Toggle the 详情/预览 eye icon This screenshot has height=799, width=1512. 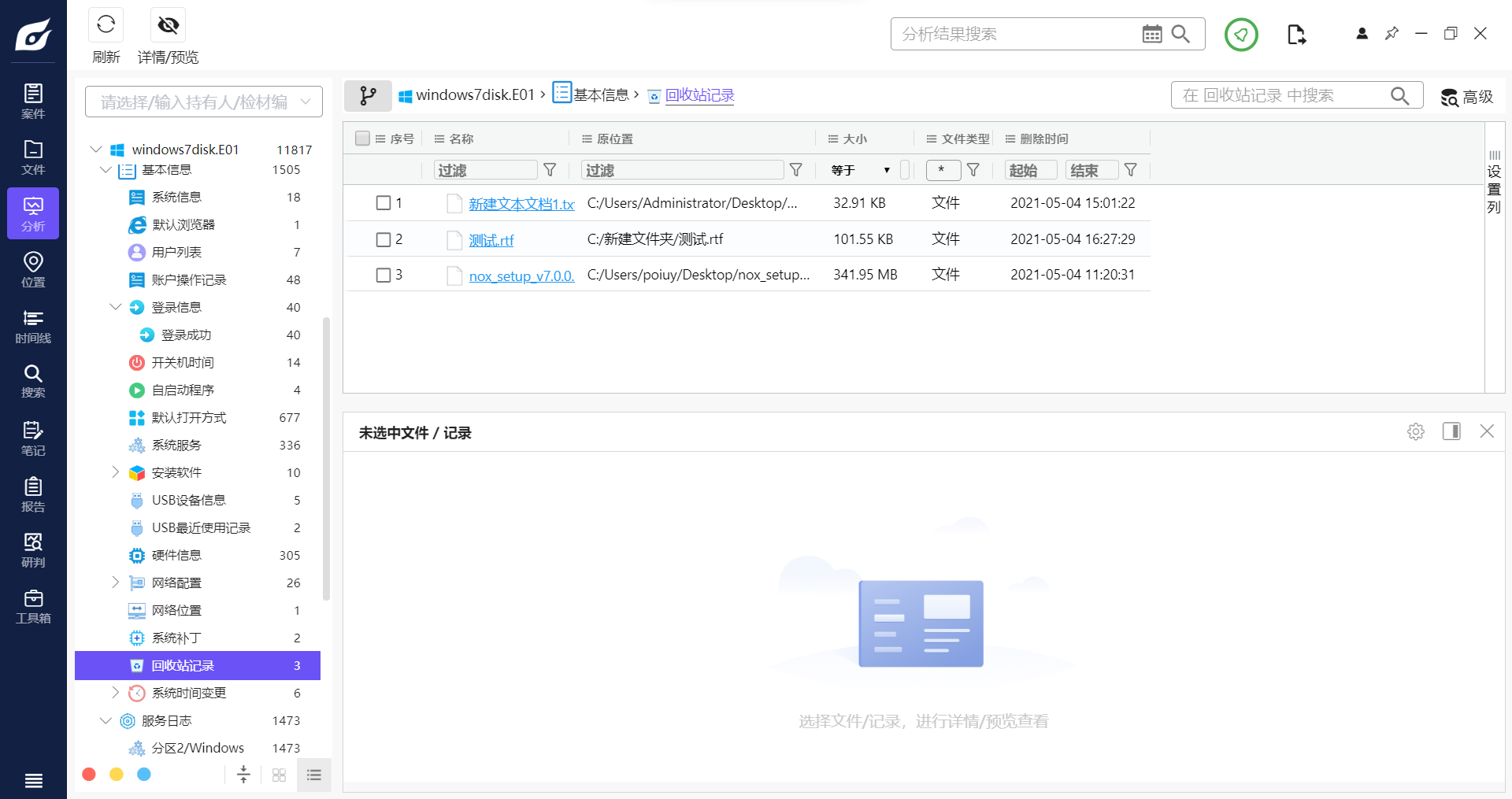(x=168, y=25)
